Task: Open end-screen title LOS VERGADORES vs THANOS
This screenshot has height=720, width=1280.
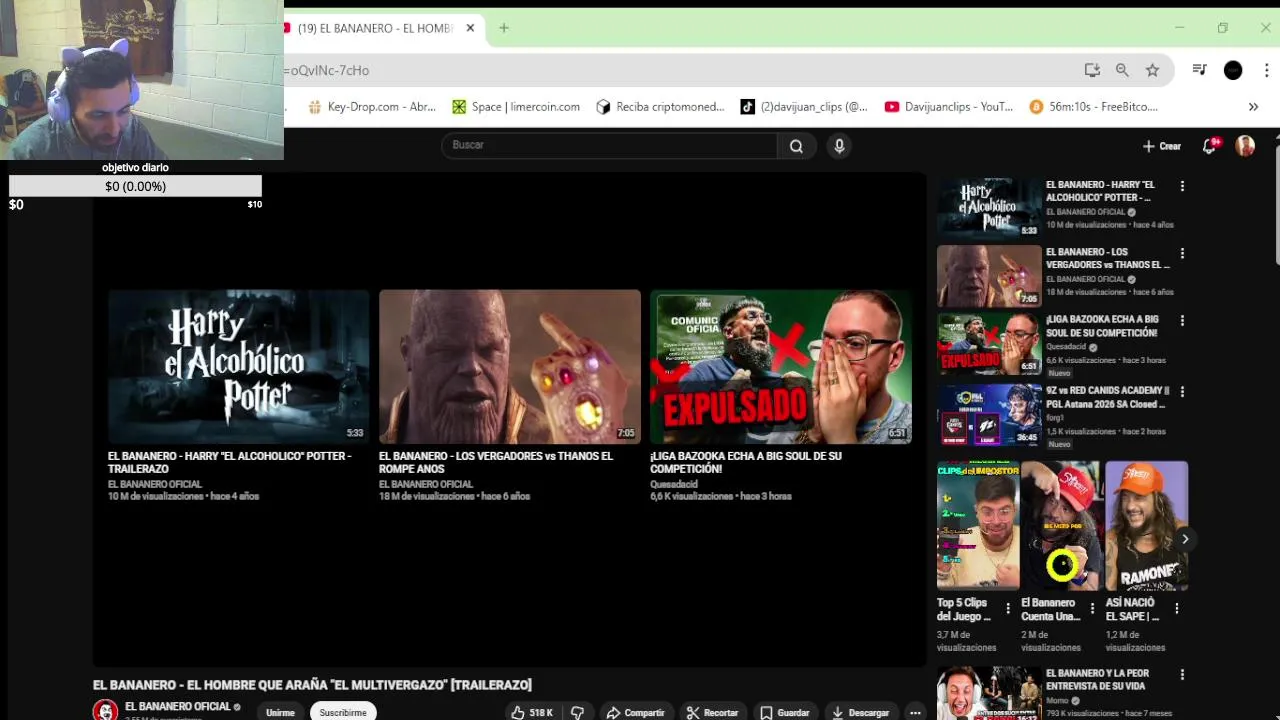Action: 496,462
